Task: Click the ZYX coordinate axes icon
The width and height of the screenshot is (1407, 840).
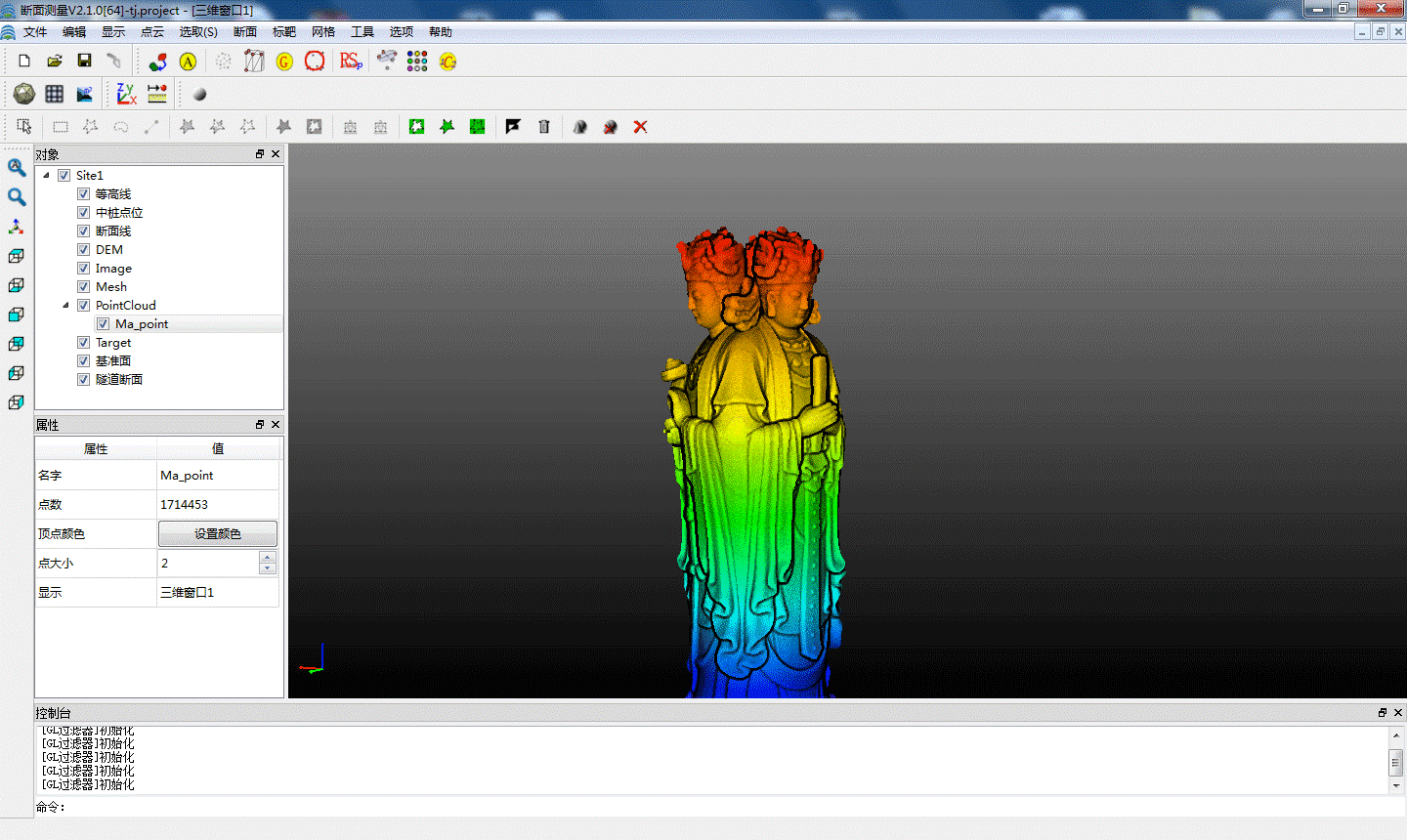Action: pos(126,94)
